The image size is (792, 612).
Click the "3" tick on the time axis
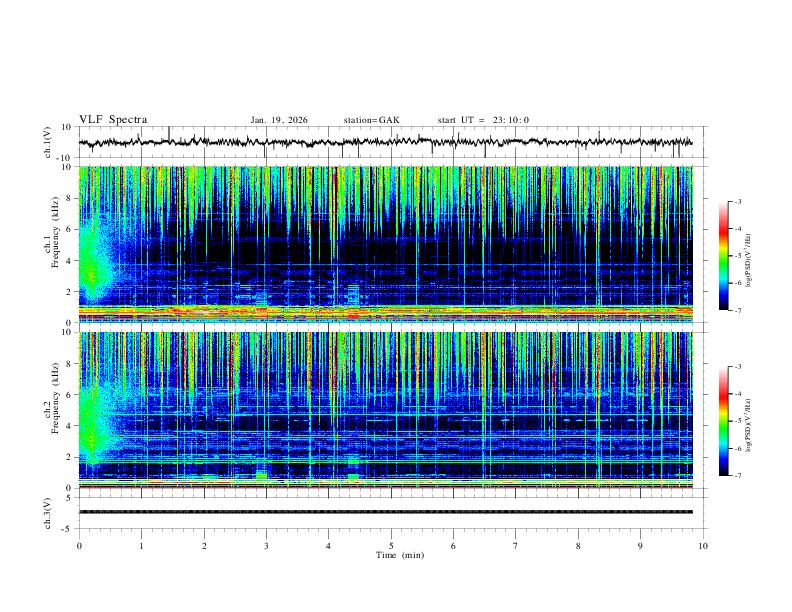(266, 546)
